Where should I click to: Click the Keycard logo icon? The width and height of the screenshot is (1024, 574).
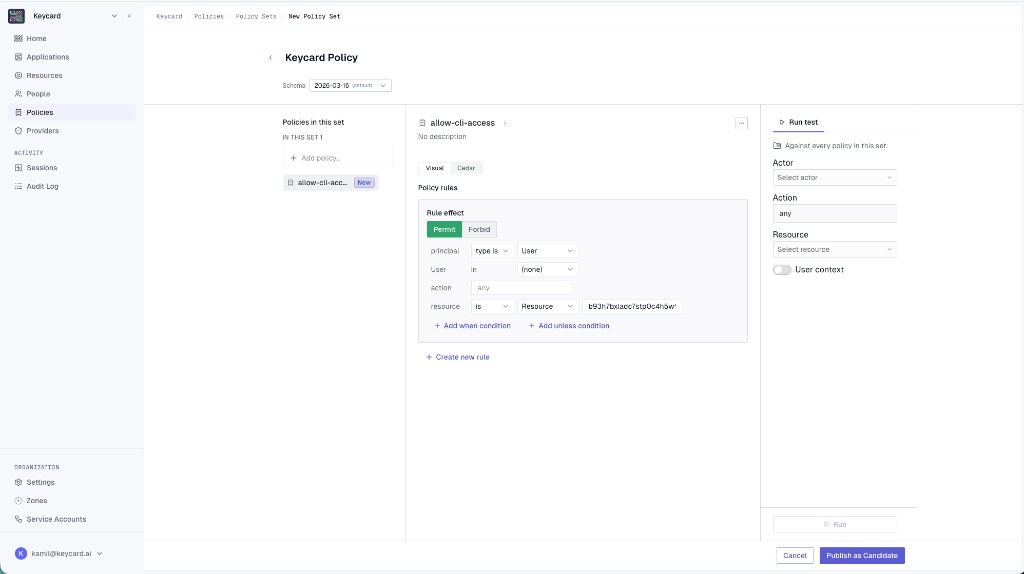[16, 16]
